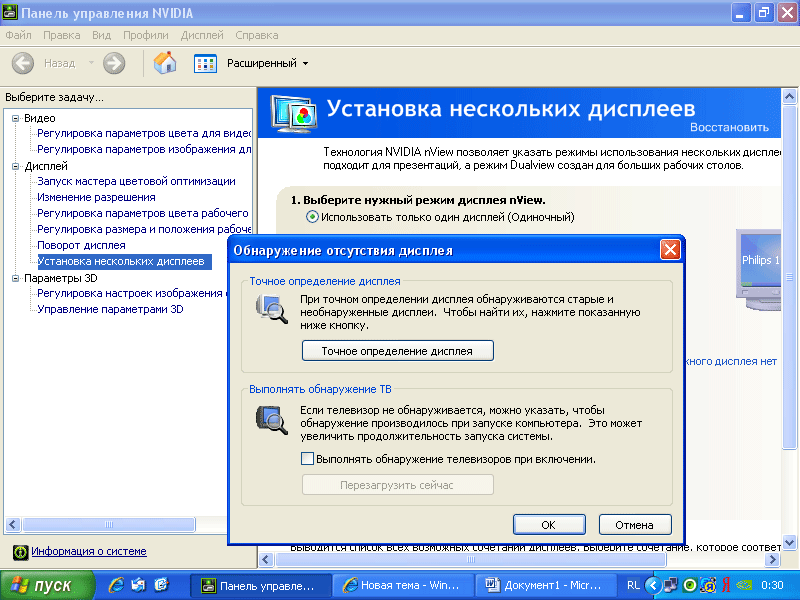This screenshot has height=600, width=800.
Task: Click the Восстановить link
Action: [x=729, y=128]
